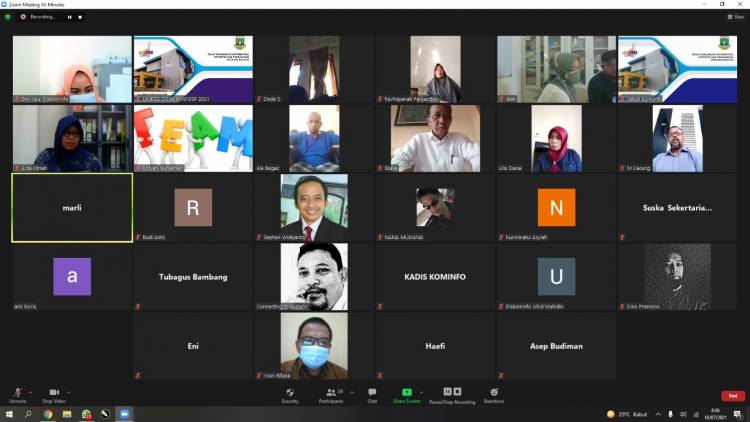Click the taskbar clock and date
This screenshot has width=750, height=422.
click(716, 414)
